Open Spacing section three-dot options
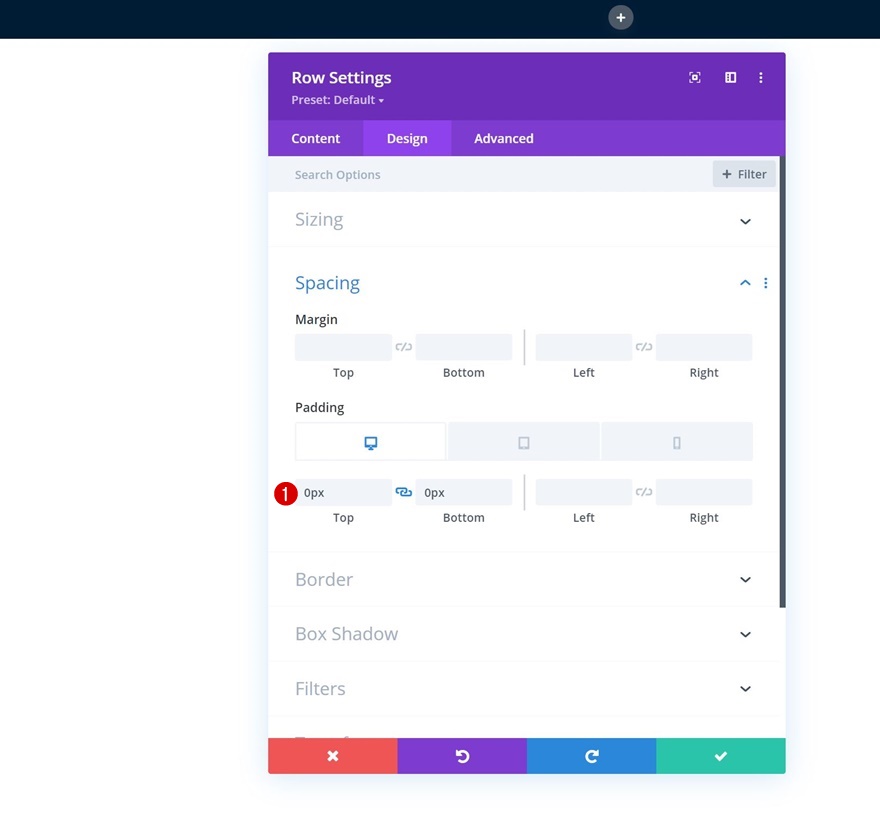This screenshot has height=828, width=880. click(766, 283)
